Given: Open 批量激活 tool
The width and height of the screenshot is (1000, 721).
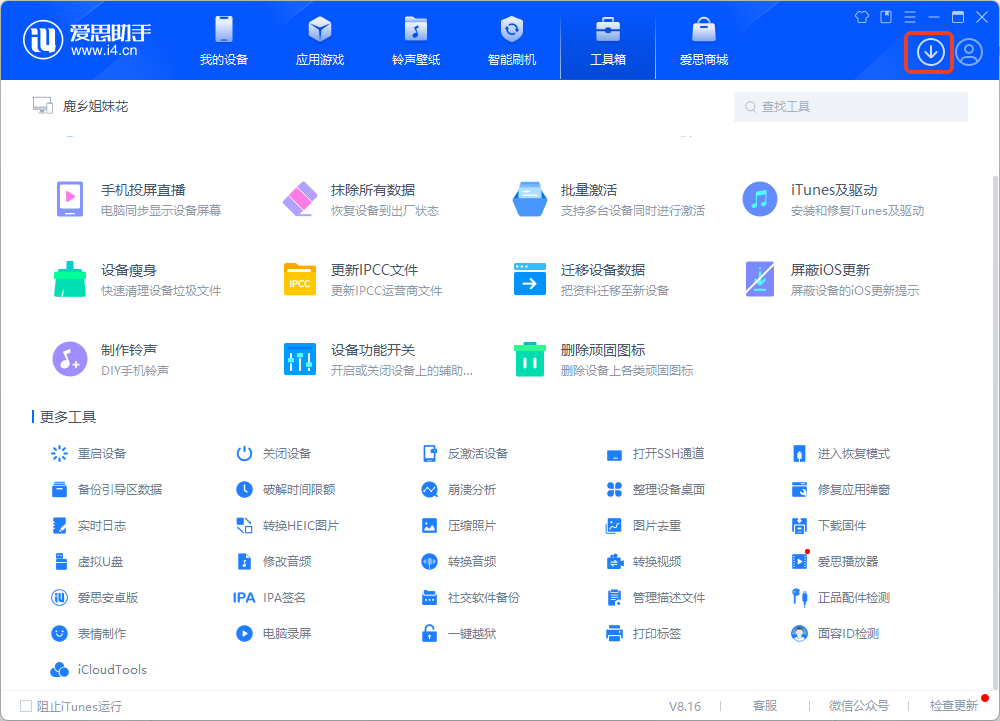Looking at the screenshot, I should coord(608,200).
